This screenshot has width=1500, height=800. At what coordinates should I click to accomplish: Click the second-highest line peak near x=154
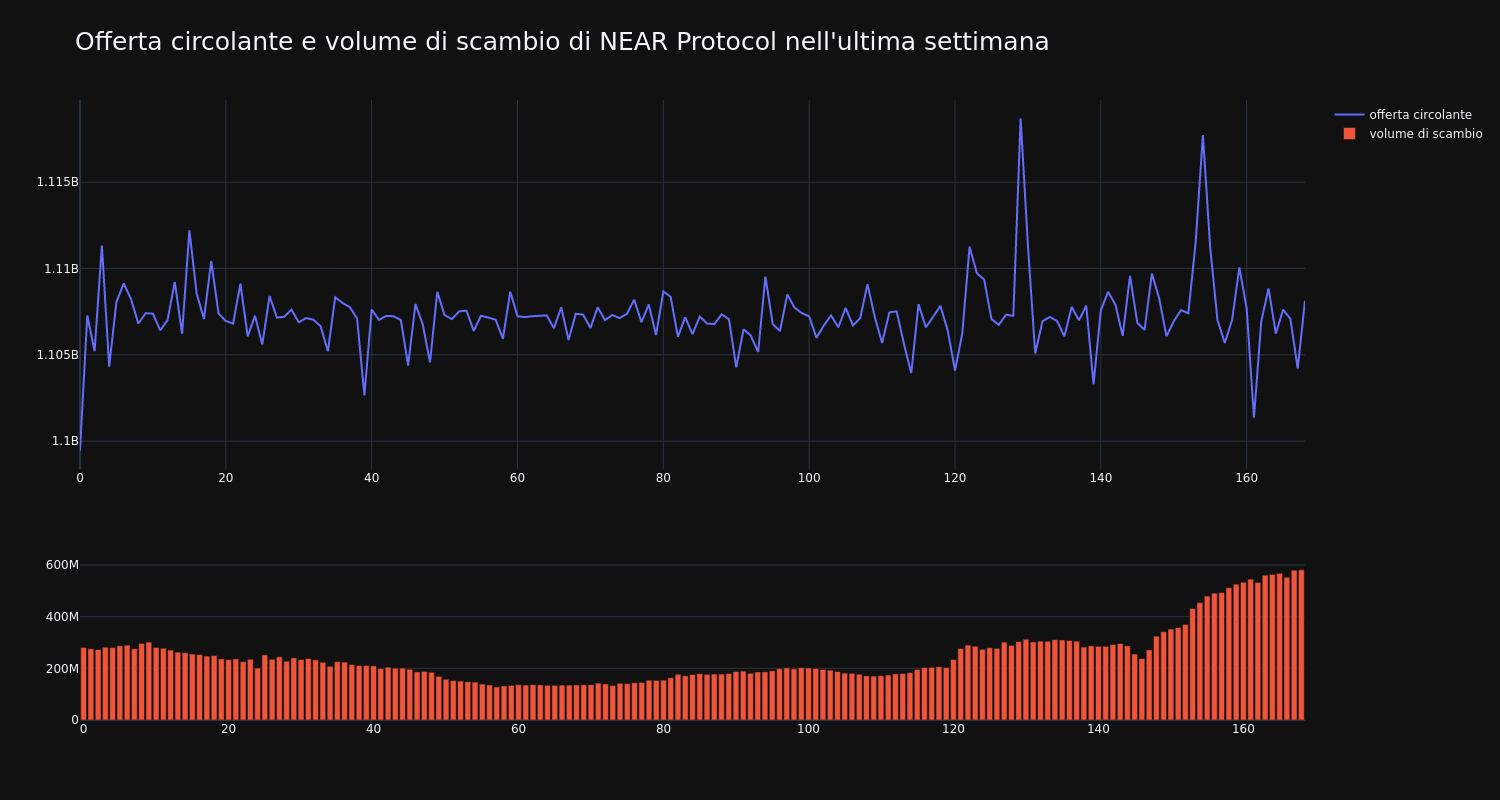tap(1202, 136)
